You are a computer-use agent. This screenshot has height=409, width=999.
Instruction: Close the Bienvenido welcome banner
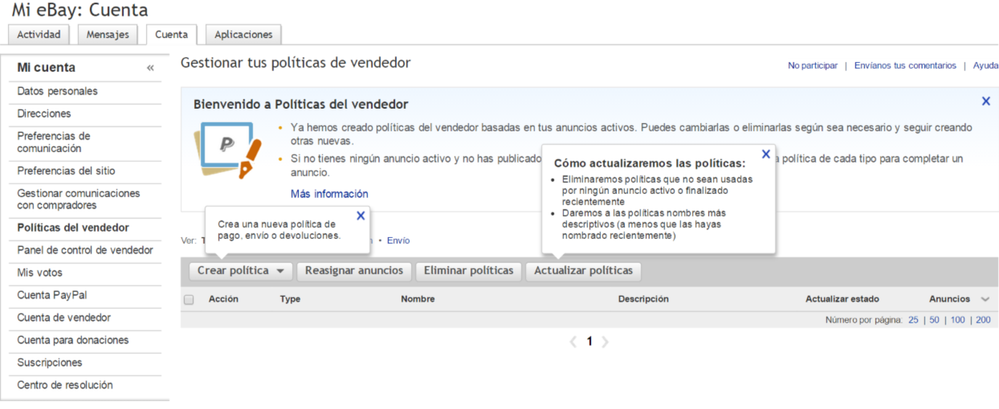point(986,101)
